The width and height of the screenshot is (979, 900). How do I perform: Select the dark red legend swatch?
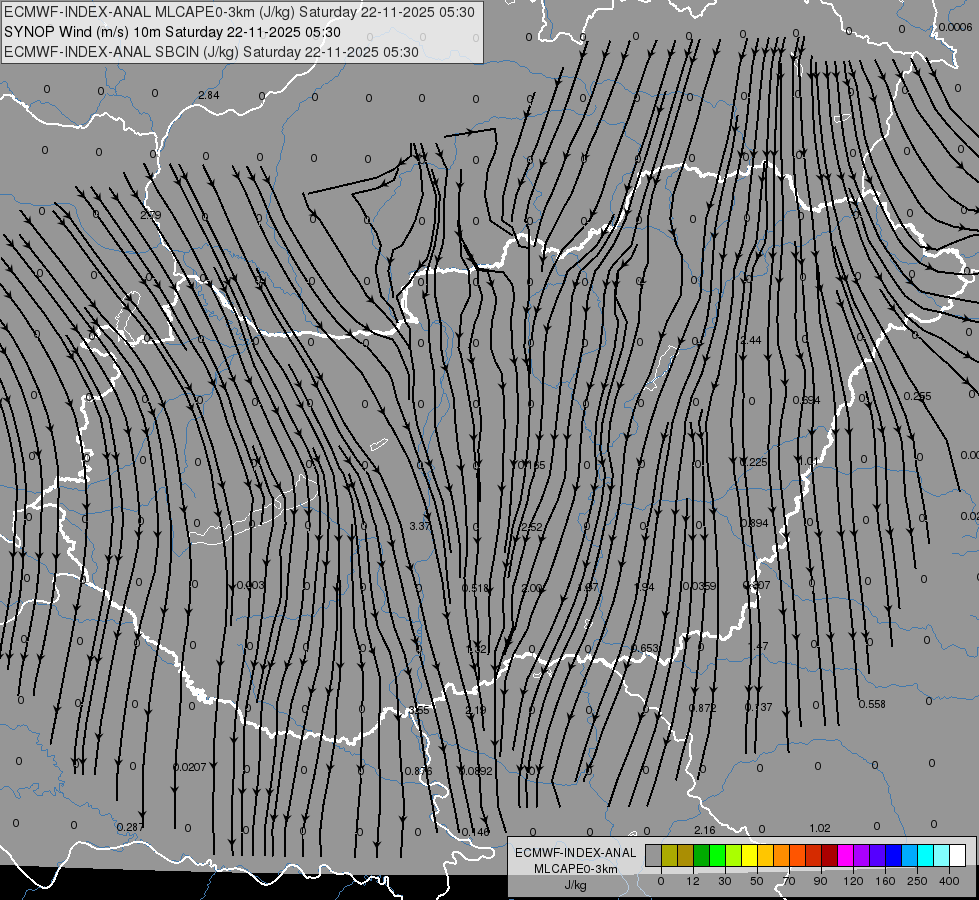(x=829, y=855)
